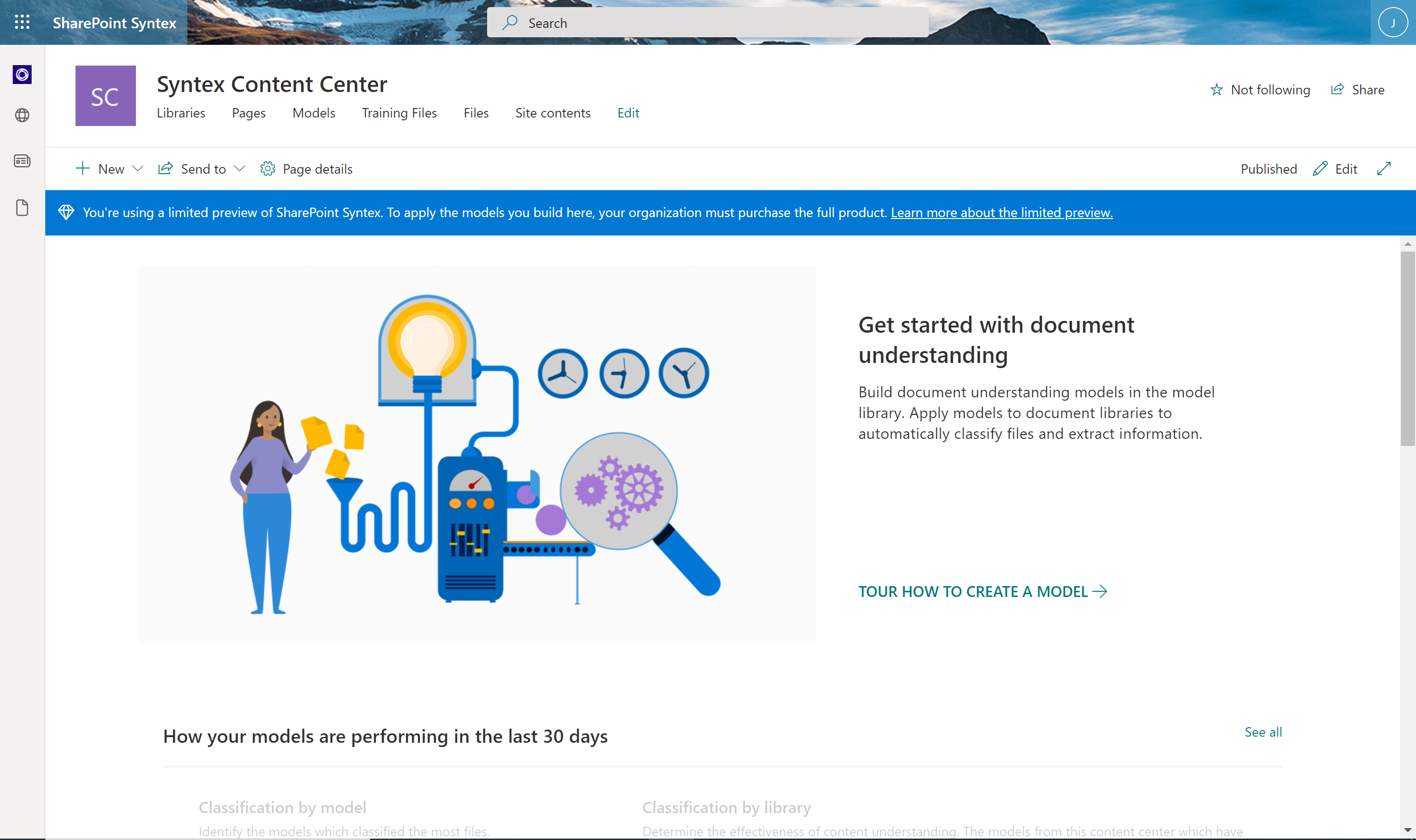Open the user profile avatar
The height and width of the screenshot is (840, 1416).
1393,22
